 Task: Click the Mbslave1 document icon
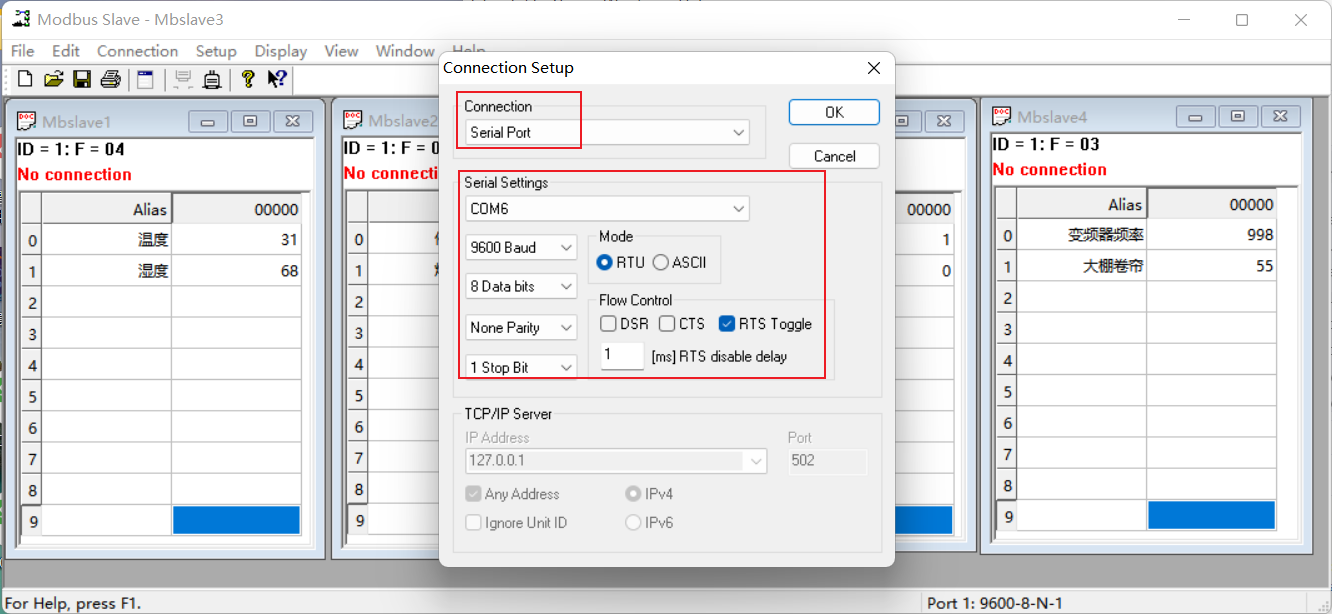click(27, 121)
